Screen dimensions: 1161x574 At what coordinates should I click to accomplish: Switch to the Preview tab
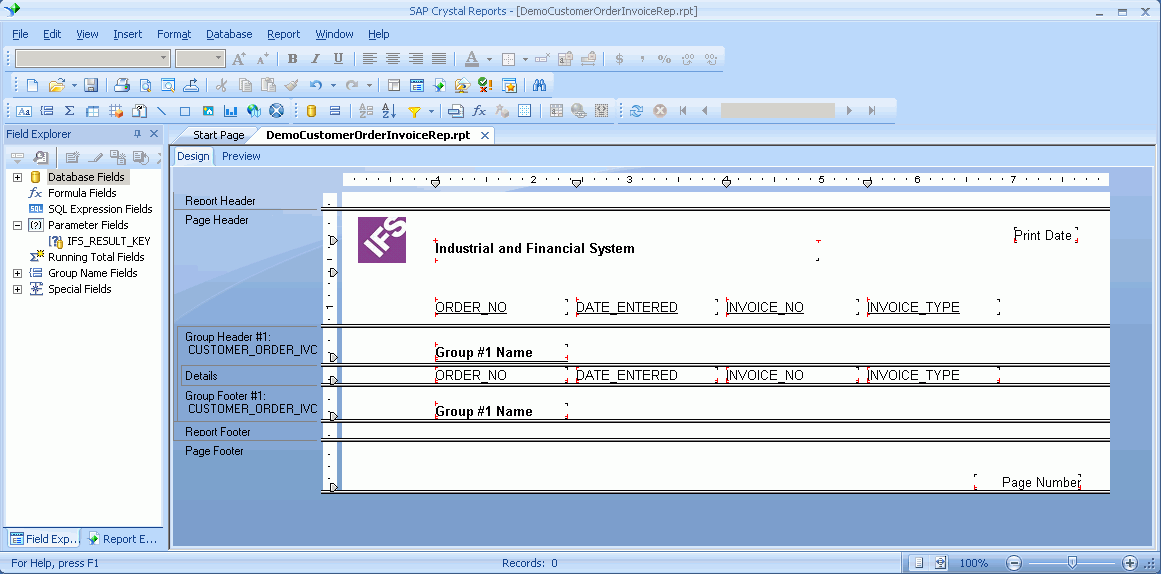241,156
